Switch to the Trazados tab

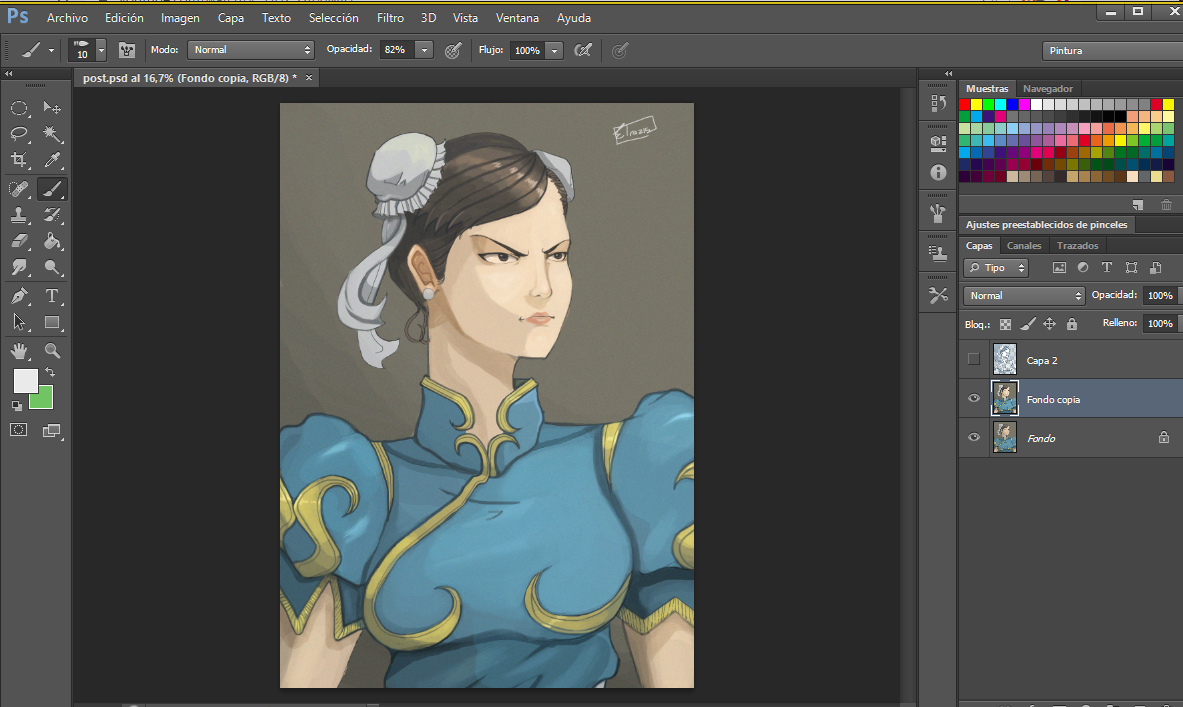click(1077, 245)
